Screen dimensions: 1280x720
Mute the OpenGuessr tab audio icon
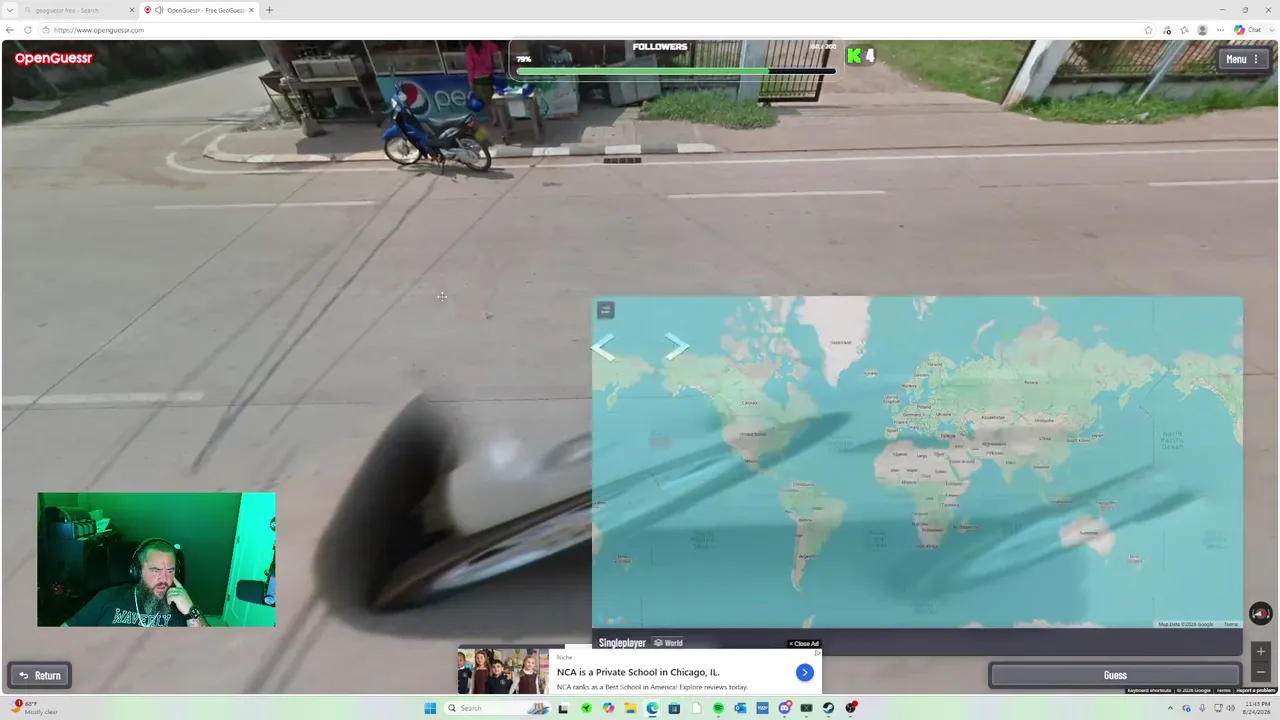[x=160, y=10]
